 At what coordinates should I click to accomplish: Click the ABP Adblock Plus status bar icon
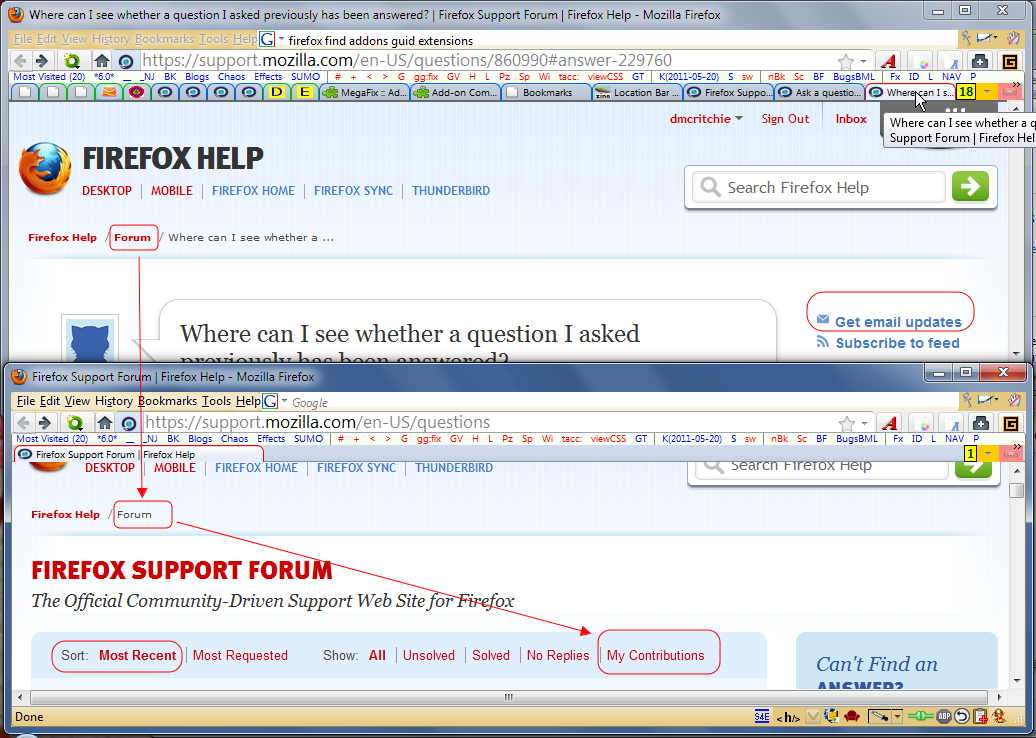[x=945, y=716]
